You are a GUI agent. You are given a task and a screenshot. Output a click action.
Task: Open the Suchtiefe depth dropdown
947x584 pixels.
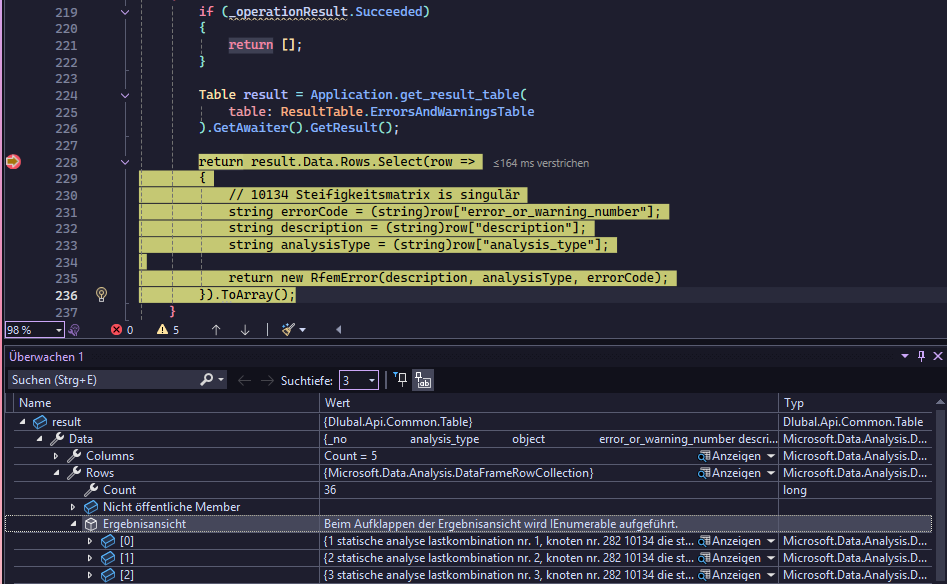tap(359, 380)
